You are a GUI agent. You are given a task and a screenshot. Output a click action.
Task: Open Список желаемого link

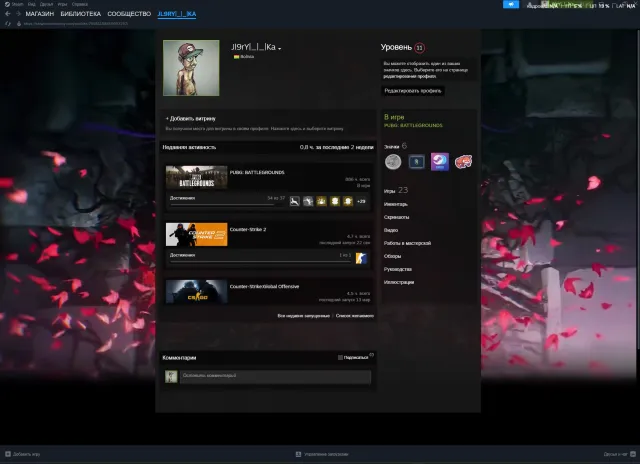355,316
